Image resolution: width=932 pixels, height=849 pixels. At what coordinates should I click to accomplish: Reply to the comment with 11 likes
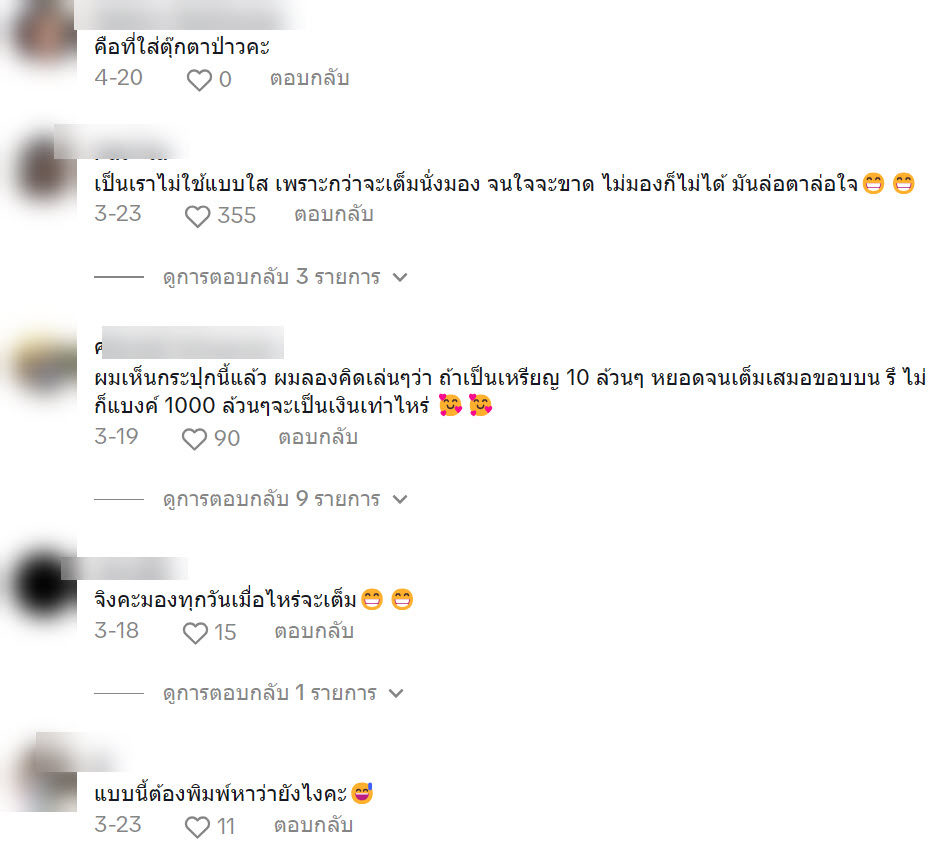click(x=314, y=825)
